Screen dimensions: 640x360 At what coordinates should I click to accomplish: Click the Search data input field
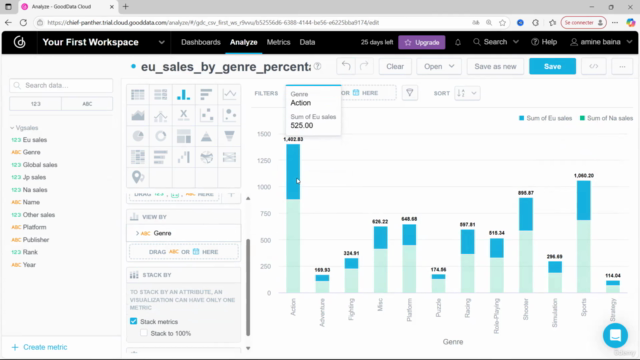[x=61, y=85]
